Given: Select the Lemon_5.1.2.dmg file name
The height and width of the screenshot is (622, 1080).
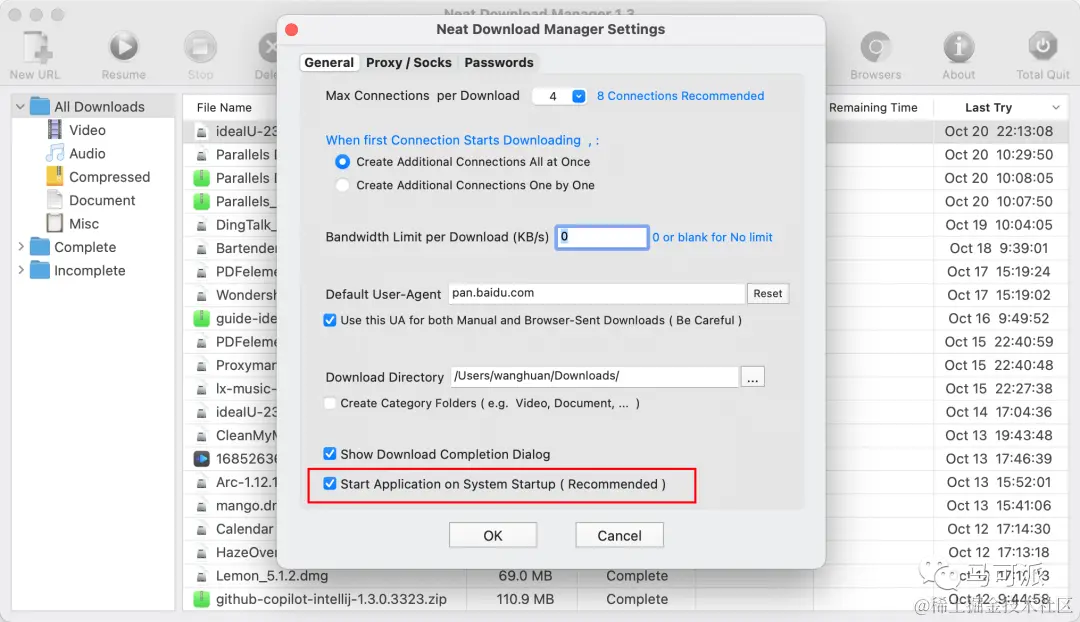Looking at the screenshot, I should (272, 576).
